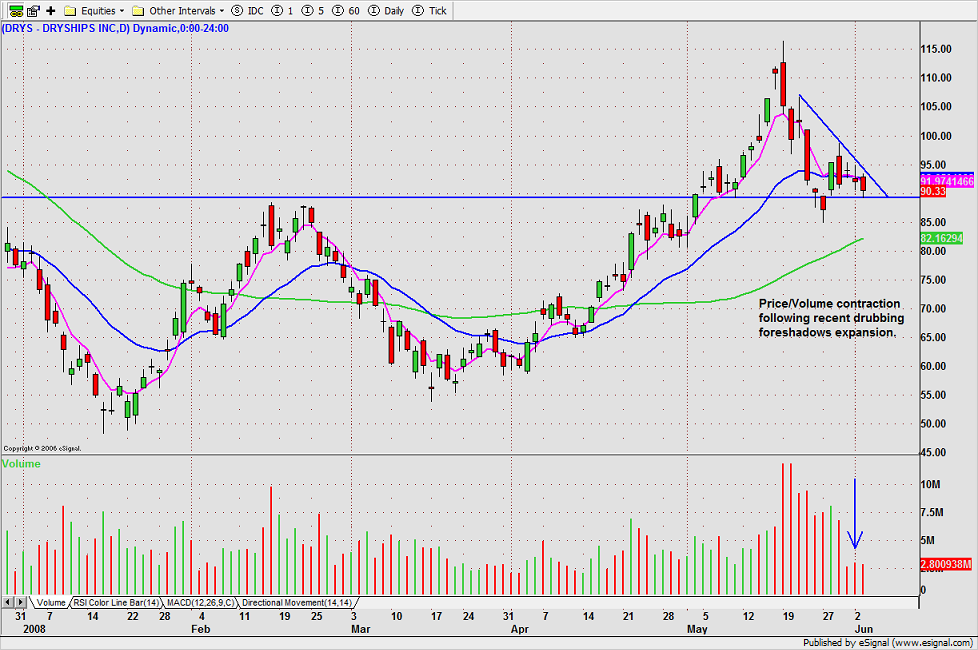Switch to 5-minute interval
Viewport: 978px width, 650px height.
(312, 11)
